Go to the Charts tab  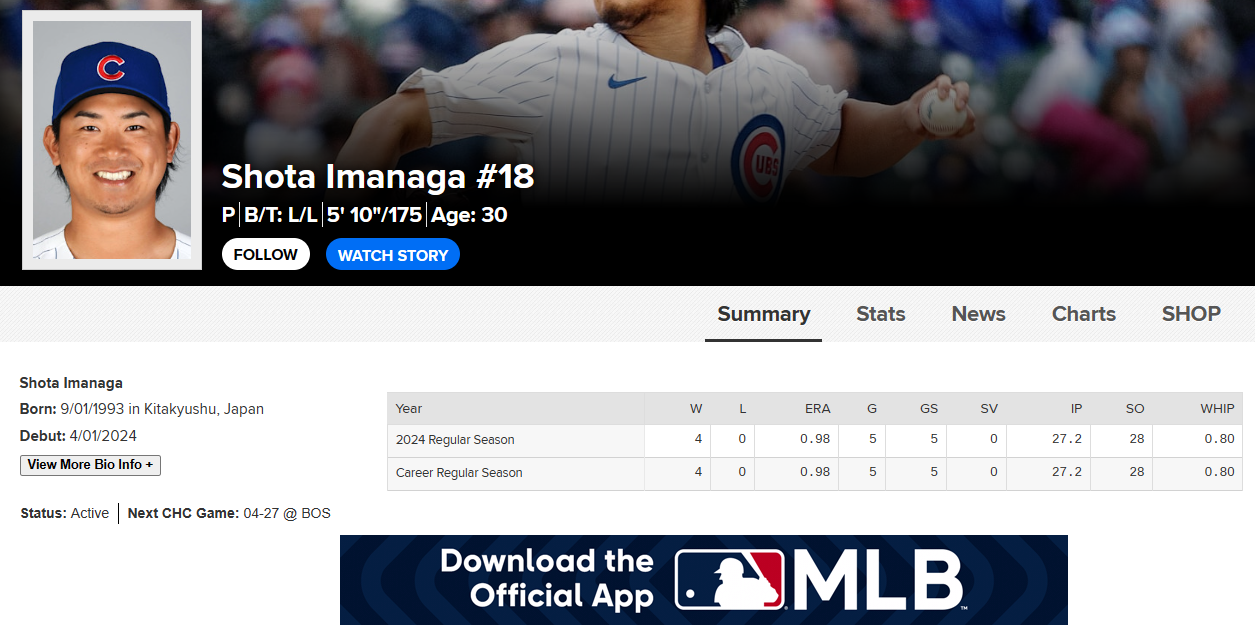coord(1083,314)
